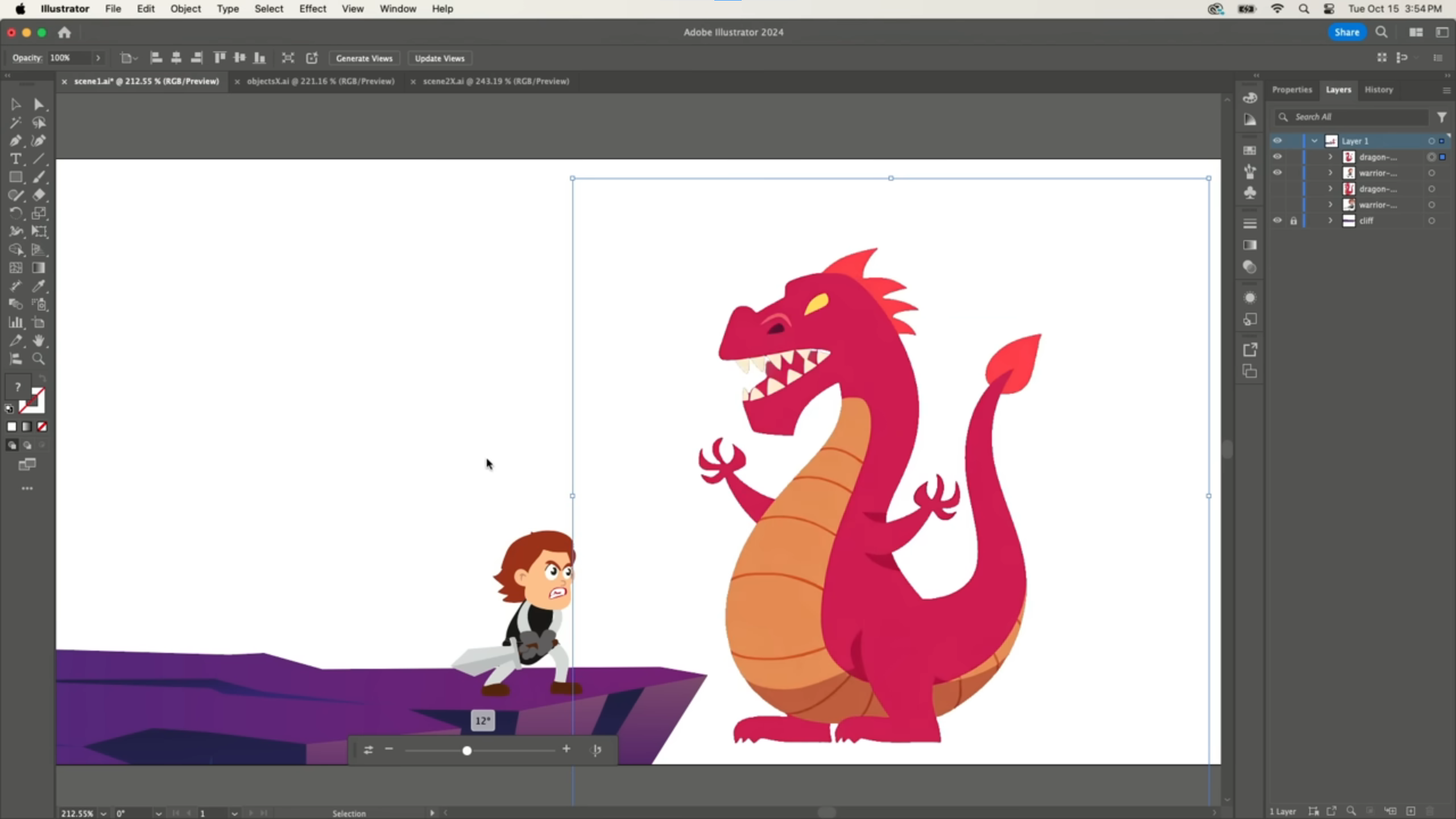Viewport: 1456px width, 819px height.
Task: Click the Update Views button
Action: [440, 57]
